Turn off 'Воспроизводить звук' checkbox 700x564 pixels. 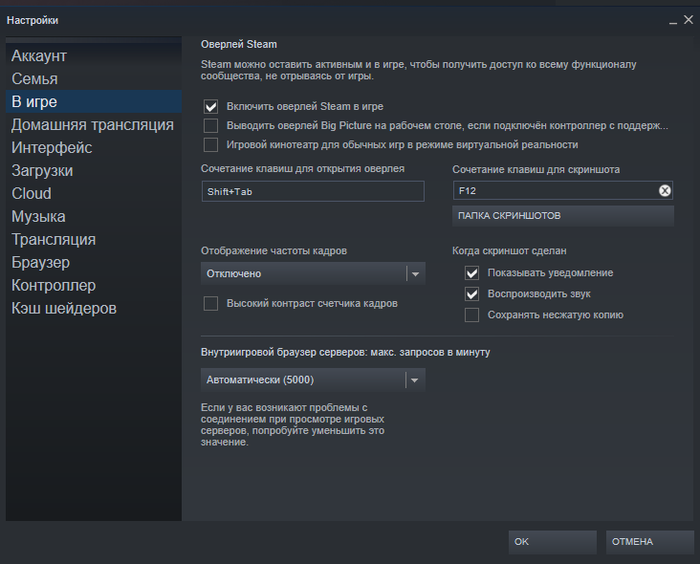click(472, 294)
